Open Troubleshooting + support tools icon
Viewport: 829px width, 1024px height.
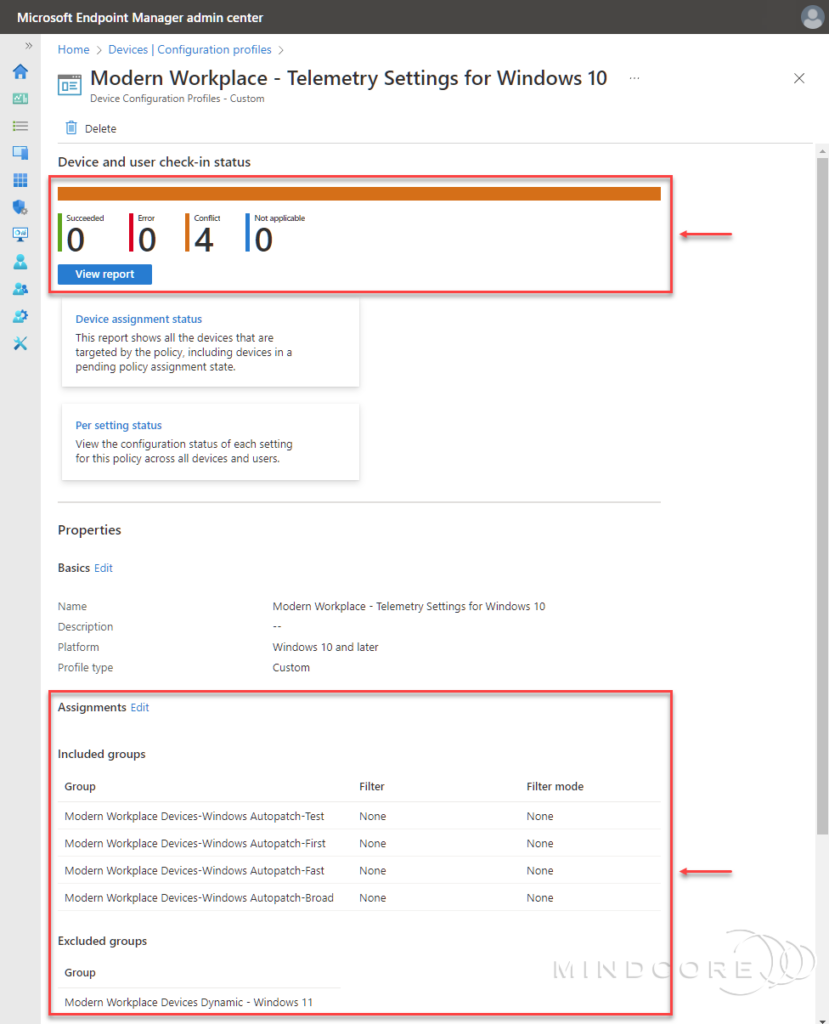point(20,343)
